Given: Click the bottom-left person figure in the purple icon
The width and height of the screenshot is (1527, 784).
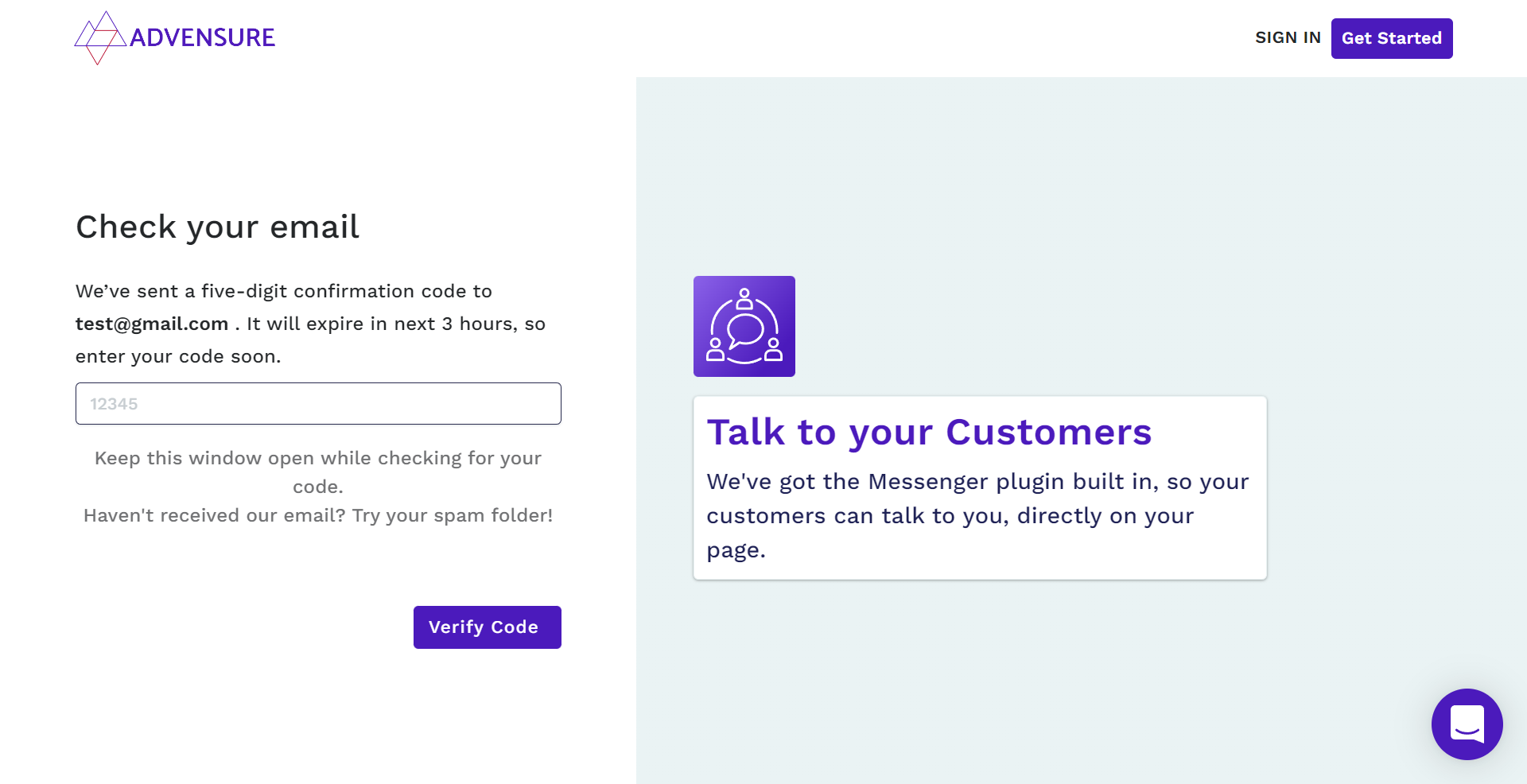Looking at the screenshot, I should 716,350.
